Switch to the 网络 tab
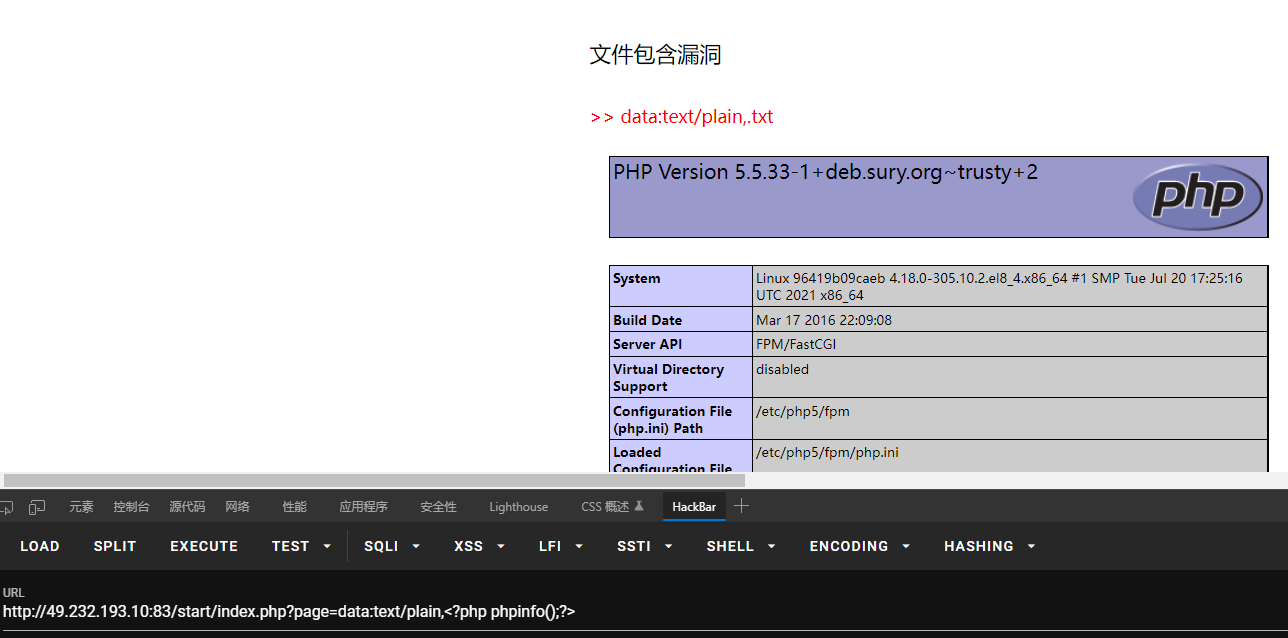 click(x=237, y=507)
